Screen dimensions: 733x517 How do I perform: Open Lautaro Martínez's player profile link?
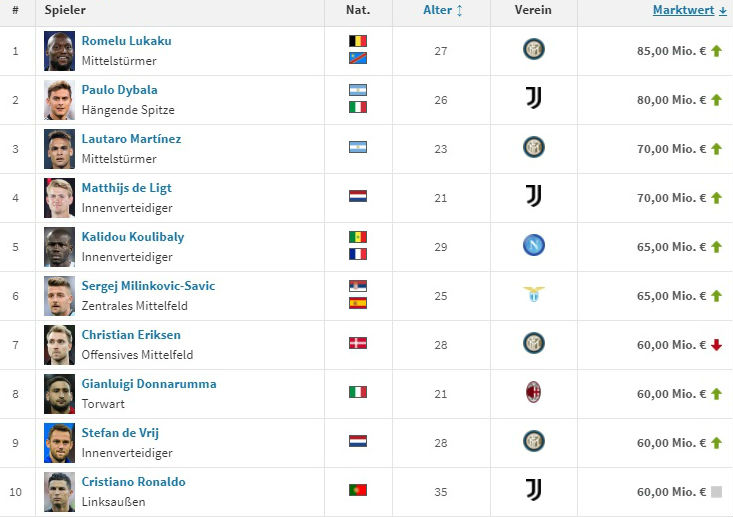point(131,139)
